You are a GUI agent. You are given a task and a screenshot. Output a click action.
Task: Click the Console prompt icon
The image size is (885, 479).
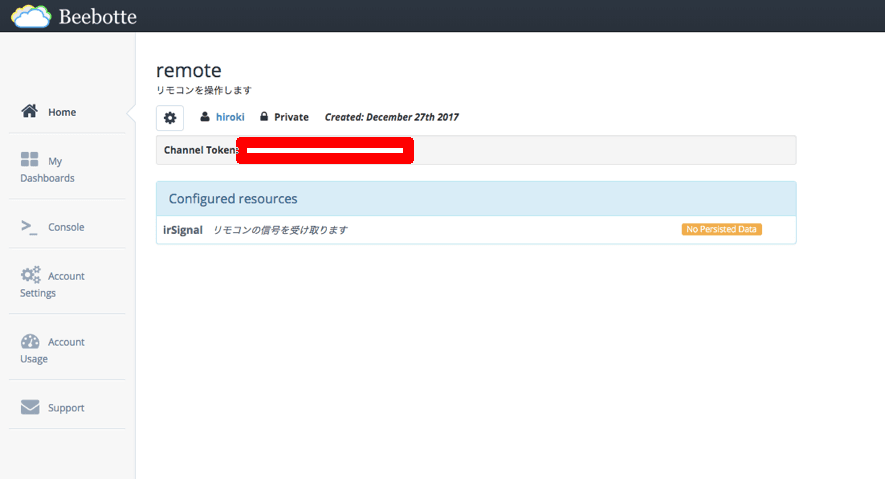pyautogui.click(x=29, y=227)
